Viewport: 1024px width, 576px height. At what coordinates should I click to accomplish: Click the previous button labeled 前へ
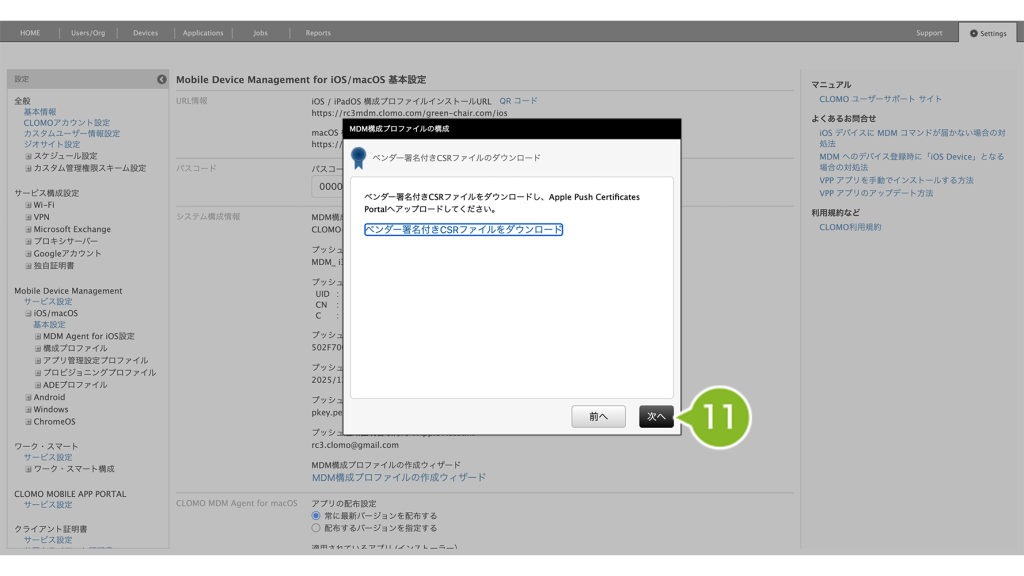click(598, 417)
